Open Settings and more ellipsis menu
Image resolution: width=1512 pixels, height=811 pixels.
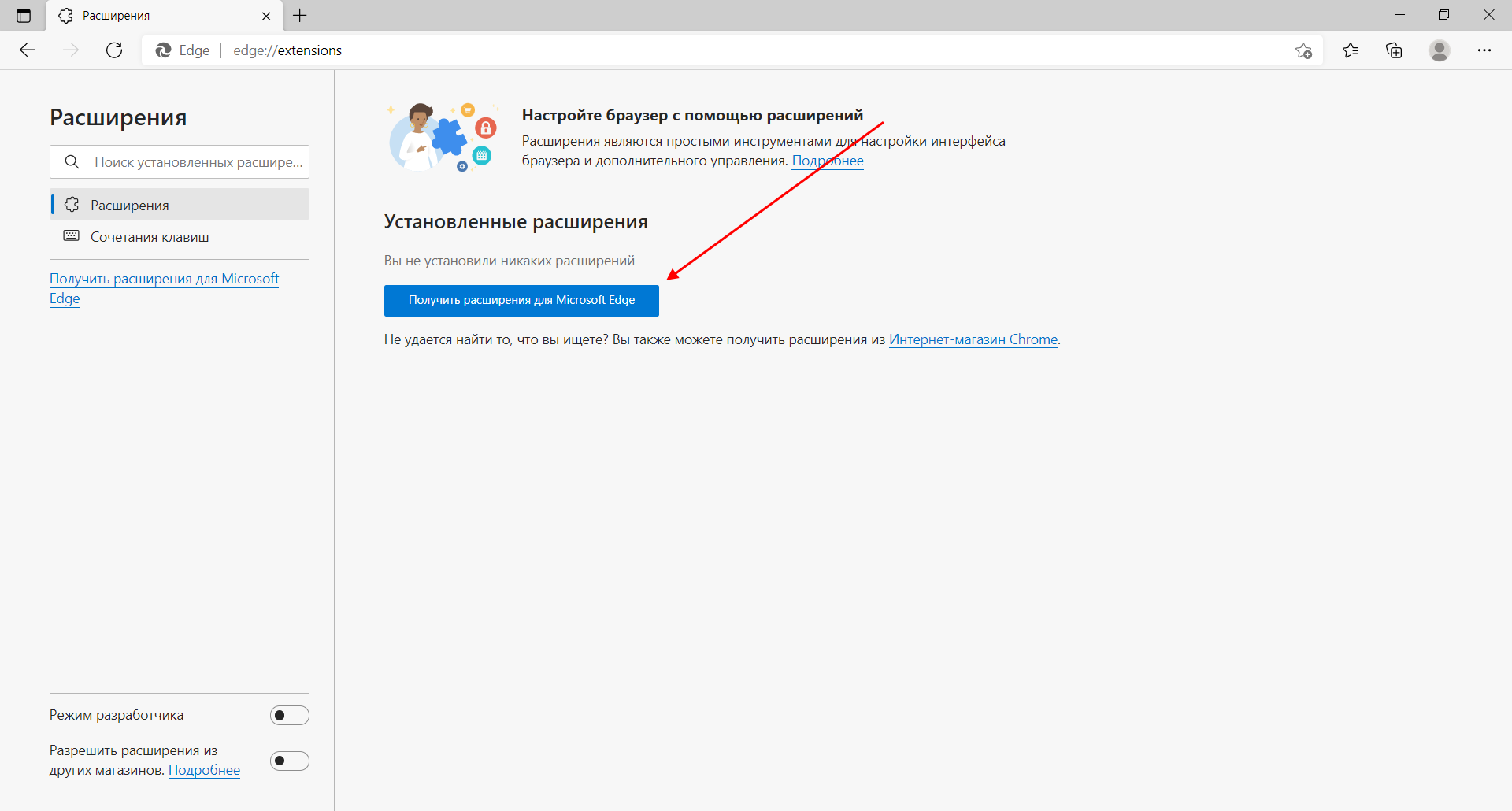click(x=1484, y=50)
